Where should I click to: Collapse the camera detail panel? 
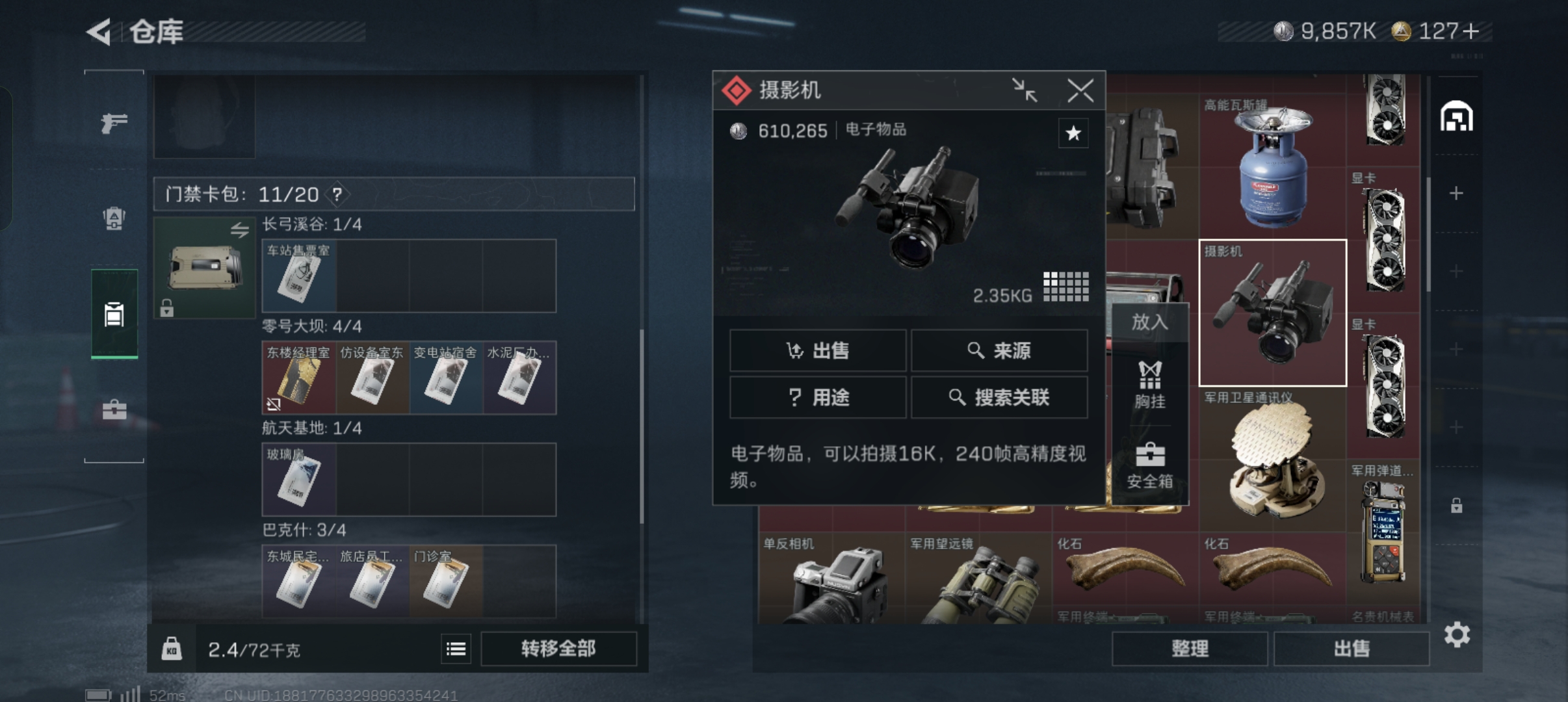click(1025, 90)
